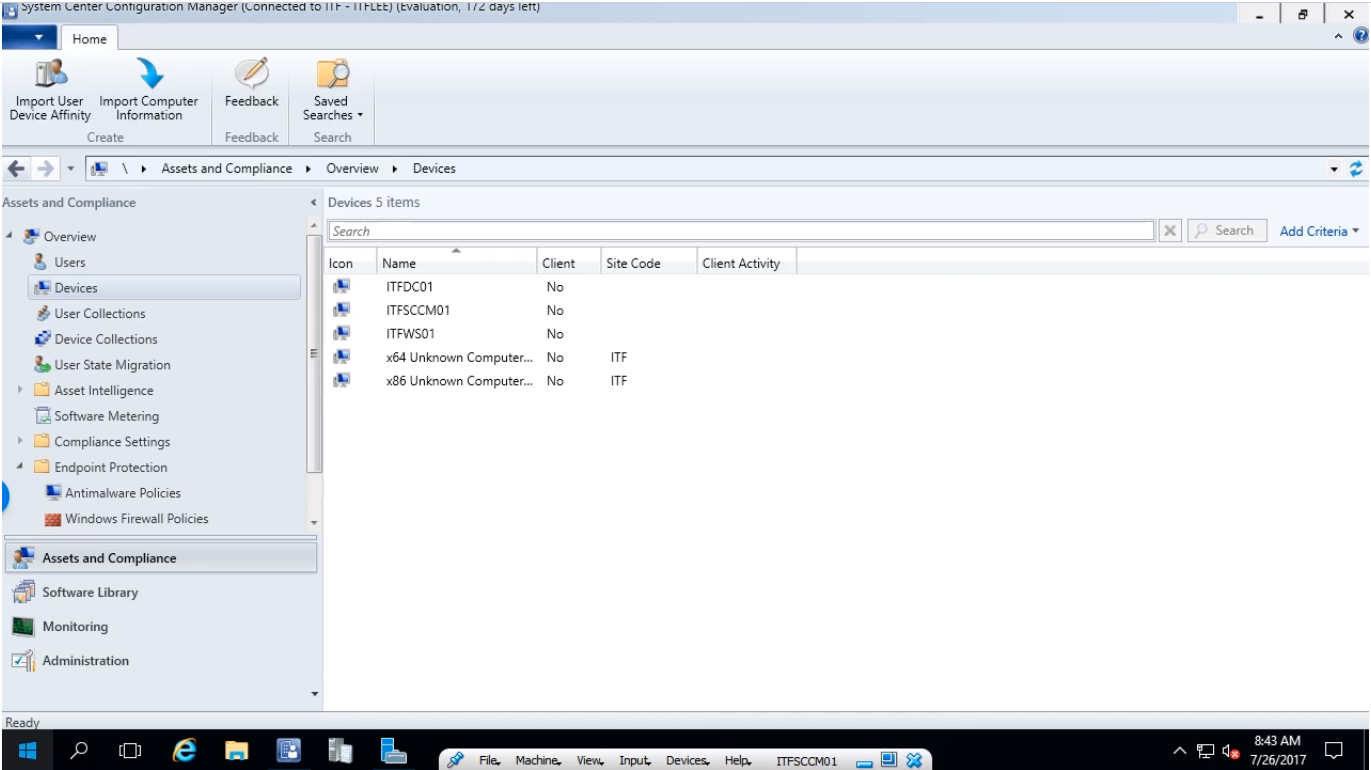This screenshot has height=770, width=1371.
Task: Click the refresh icon in the address bar
Action: 1356,169
